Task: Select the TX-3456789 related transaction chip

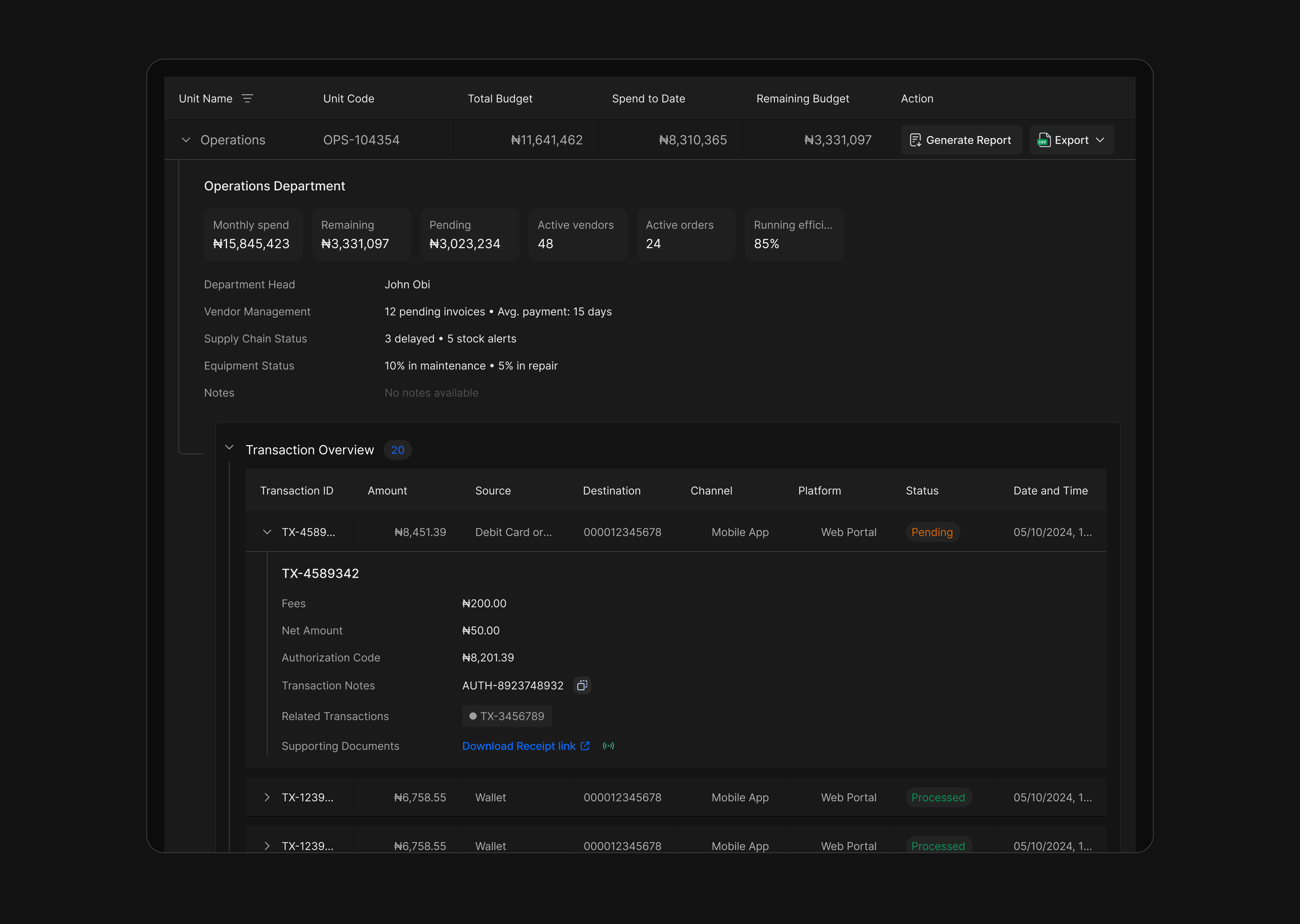Action: click(506, 716)
